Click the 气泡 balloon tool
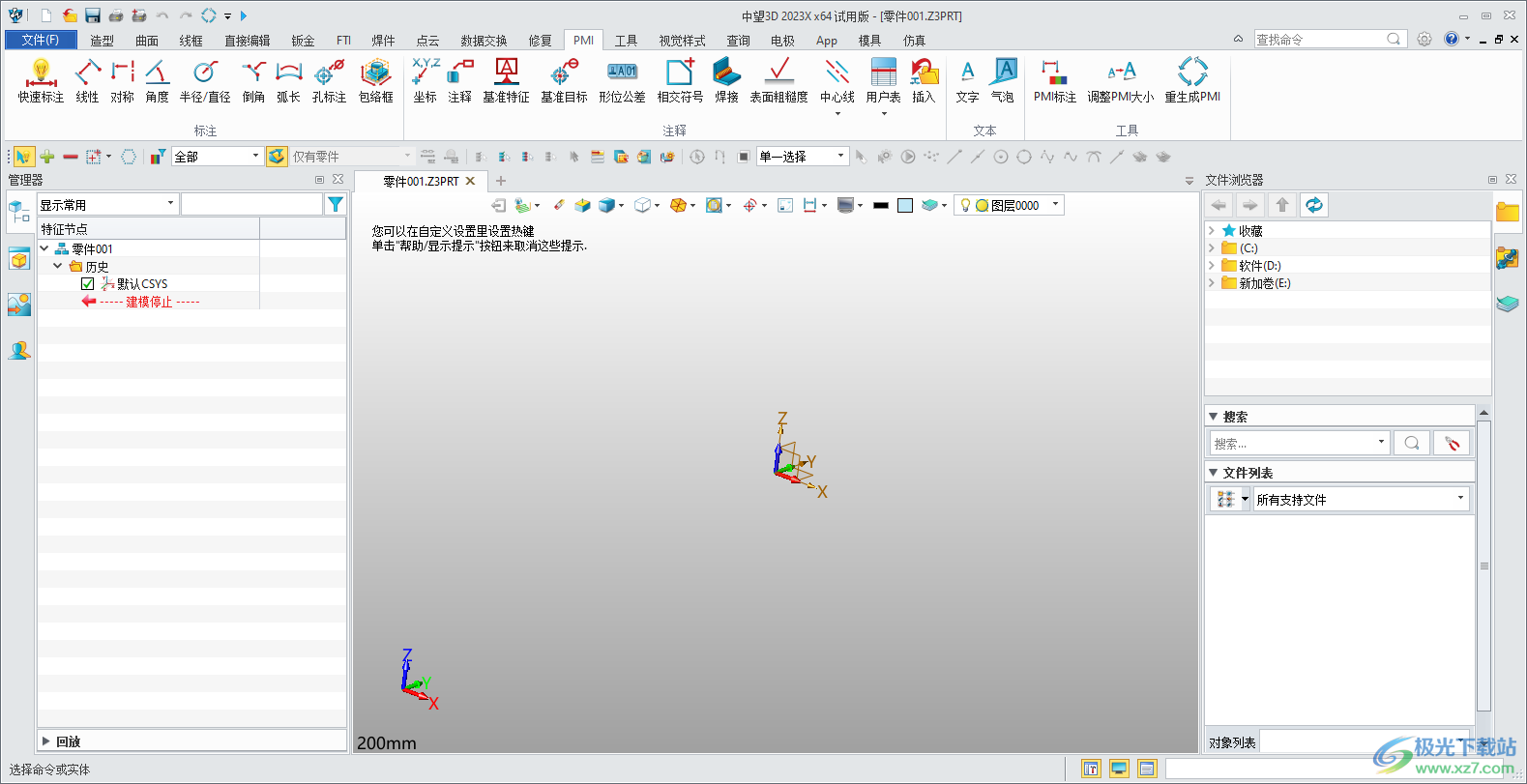The width and height of the screenshot is (1527, 784). 1003,80
